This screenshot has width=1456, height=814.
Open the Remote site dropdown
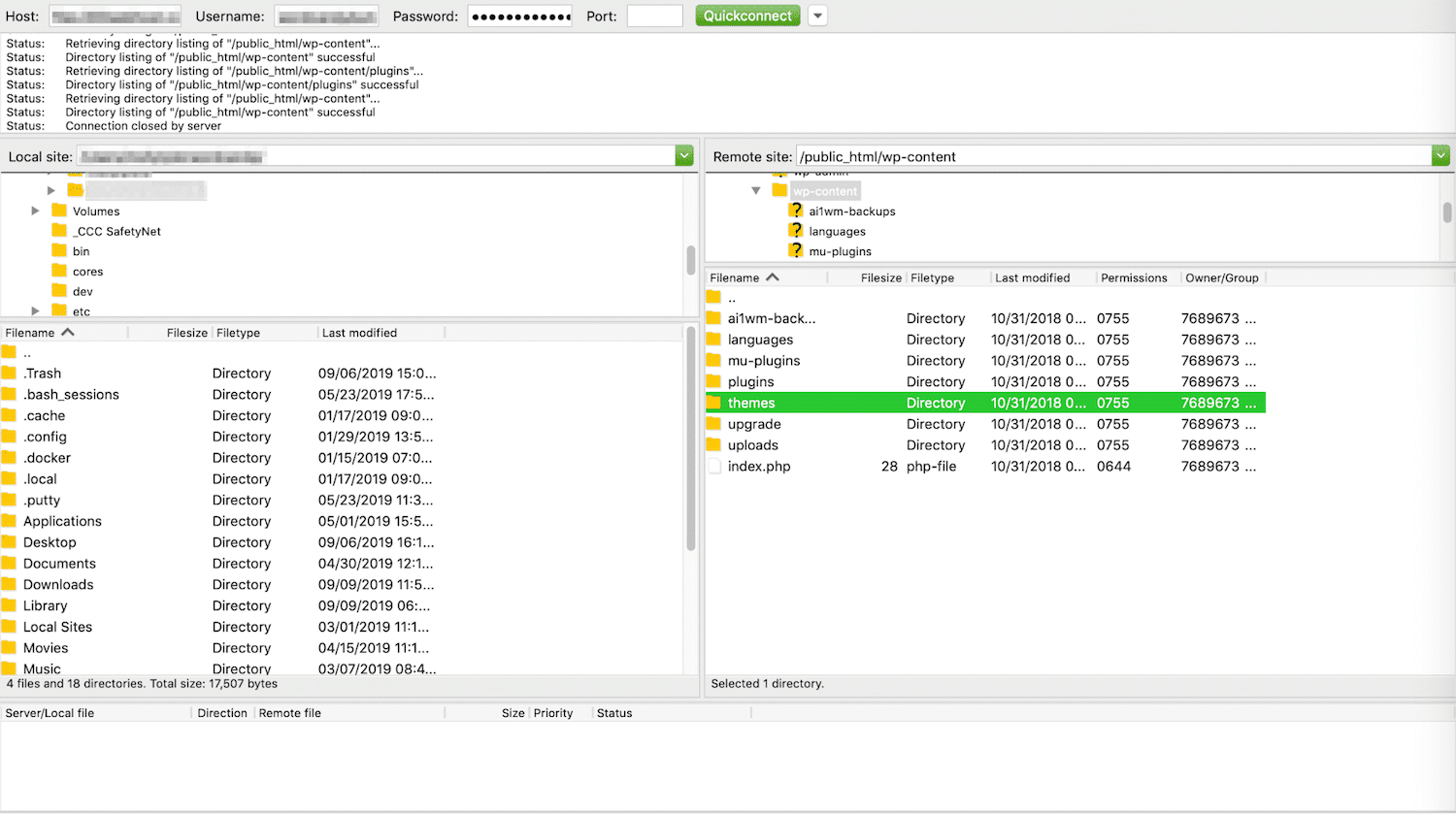point(1440,155)
